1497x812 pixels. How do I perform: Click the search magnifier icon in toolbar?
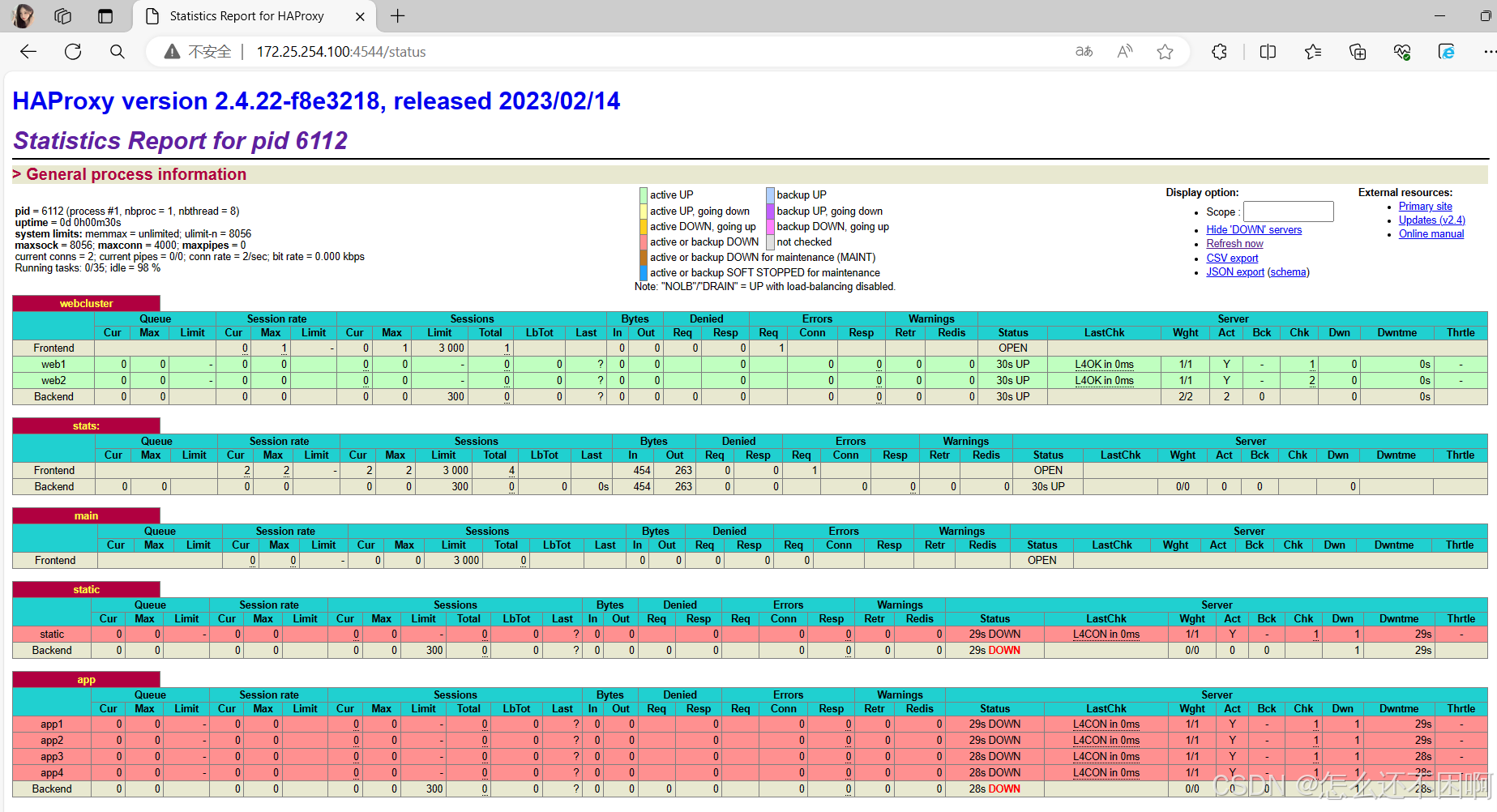(118, 52)
